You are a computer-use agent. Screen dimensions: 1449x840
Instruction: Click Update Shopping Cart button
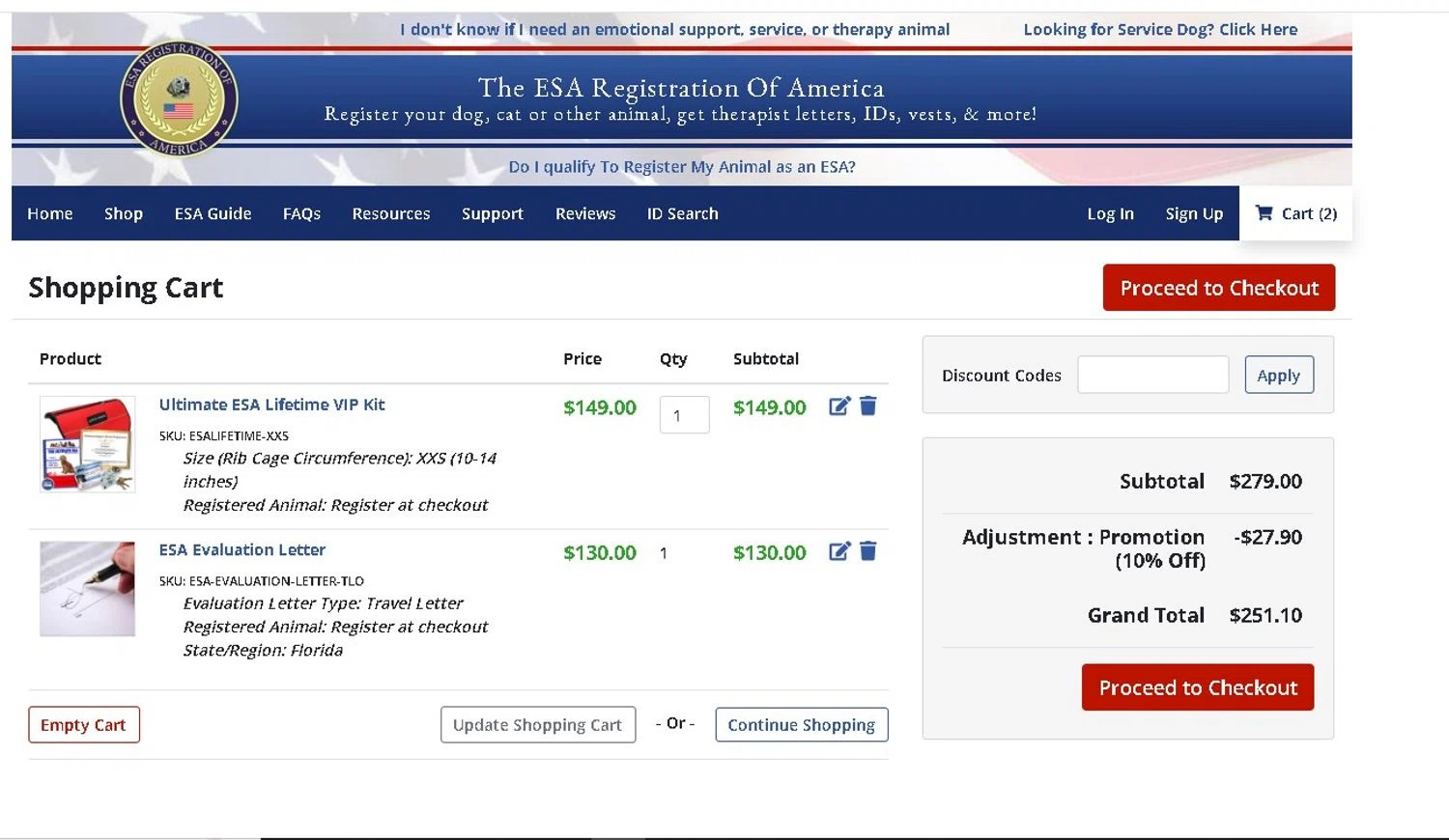[538, 725]
